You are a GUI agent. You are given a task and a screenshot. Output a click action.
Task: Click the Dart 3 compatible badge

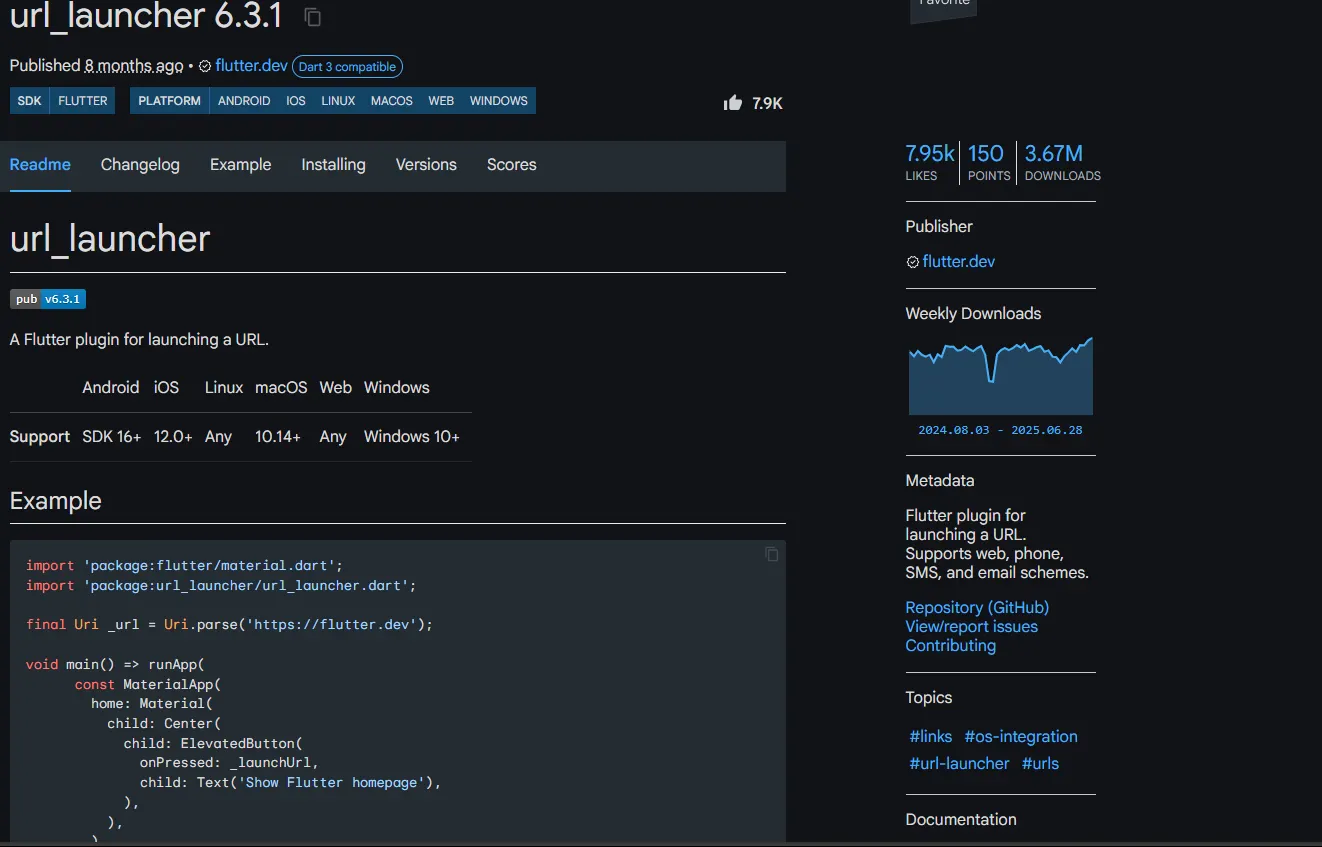pos(347,67)
